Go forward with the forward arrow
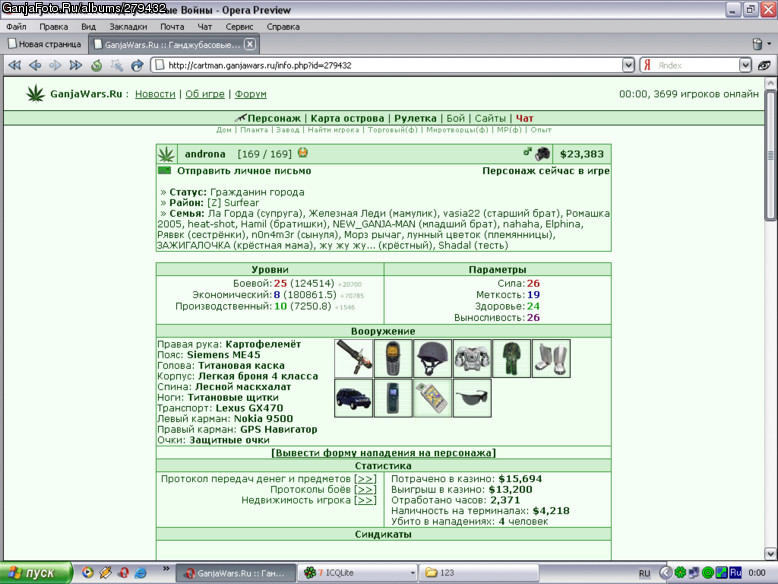 (55, 65)
